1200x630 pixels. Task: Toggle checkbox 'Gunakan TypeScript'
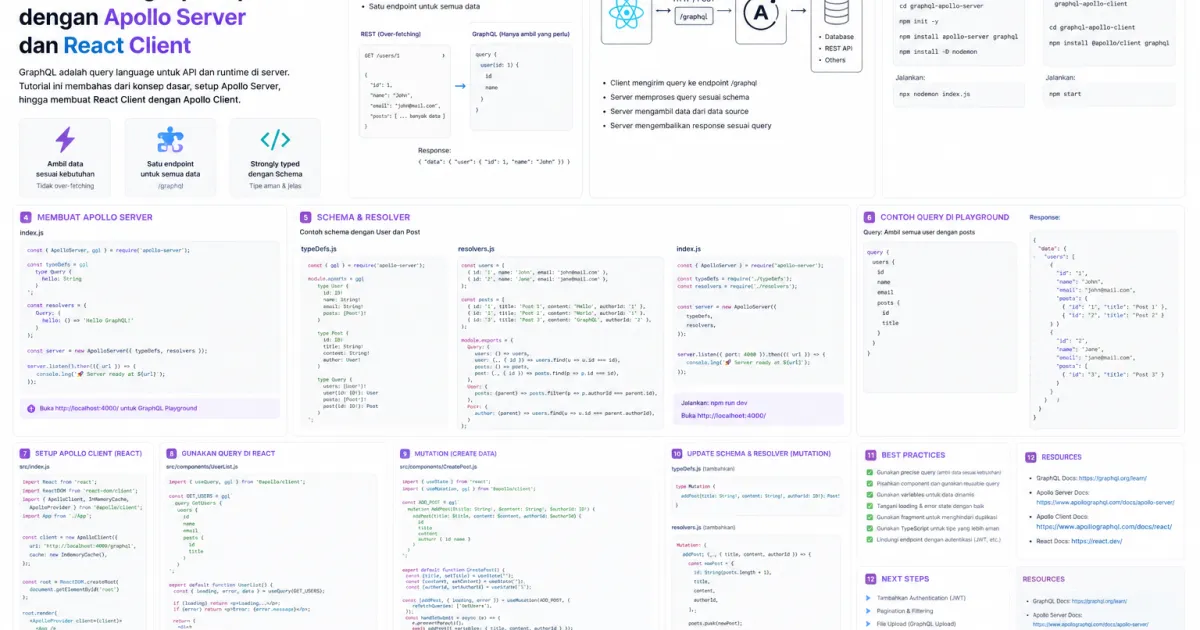(870, 528)
